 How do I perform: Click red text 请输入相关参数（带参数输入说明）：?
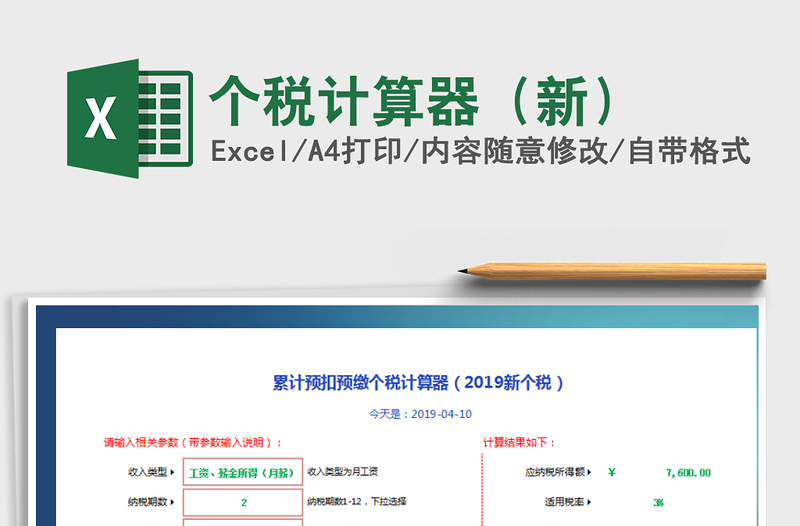(x=193, y=442)
